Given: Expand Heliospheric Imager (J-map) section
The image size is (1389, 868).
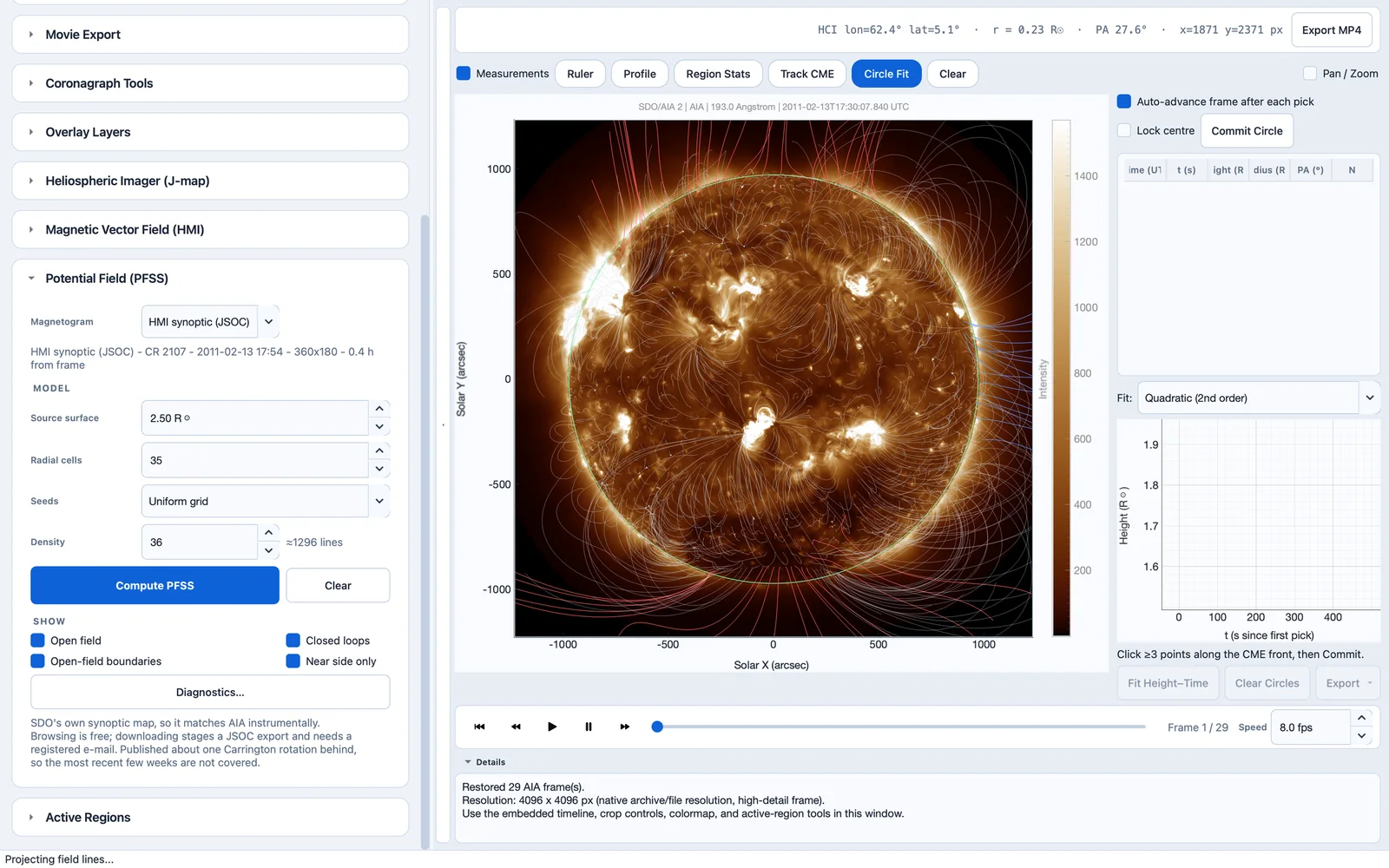Looking at the screenshot, I should tap(210, 181).
